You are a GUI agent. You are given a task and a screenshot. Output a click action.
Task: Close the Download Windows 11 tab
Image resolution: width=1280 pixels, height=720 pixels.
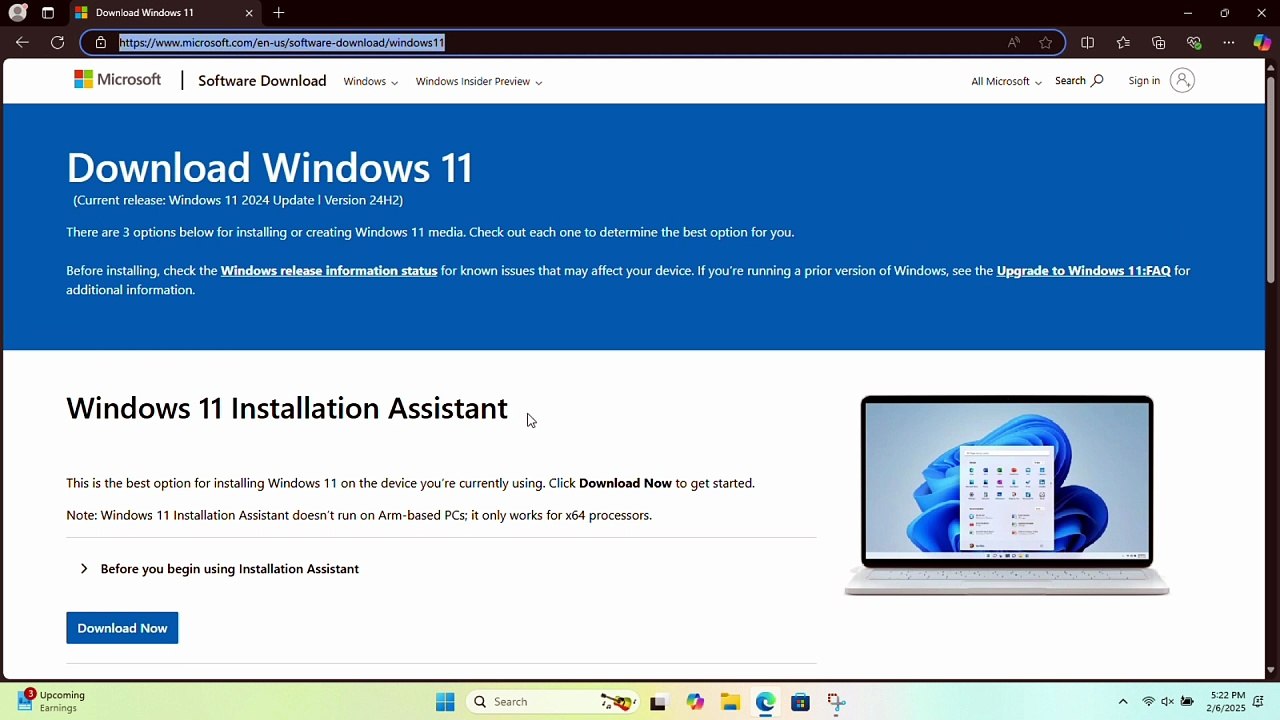(249, 13)
